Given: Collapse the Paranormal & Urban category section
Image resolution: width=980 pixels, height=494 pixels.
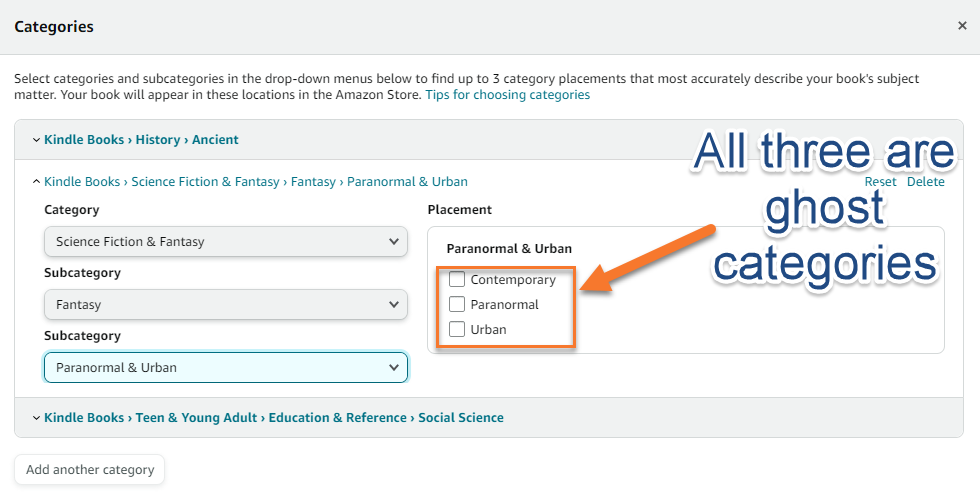Looking at the screenshot, I should [x=255, y=182].
